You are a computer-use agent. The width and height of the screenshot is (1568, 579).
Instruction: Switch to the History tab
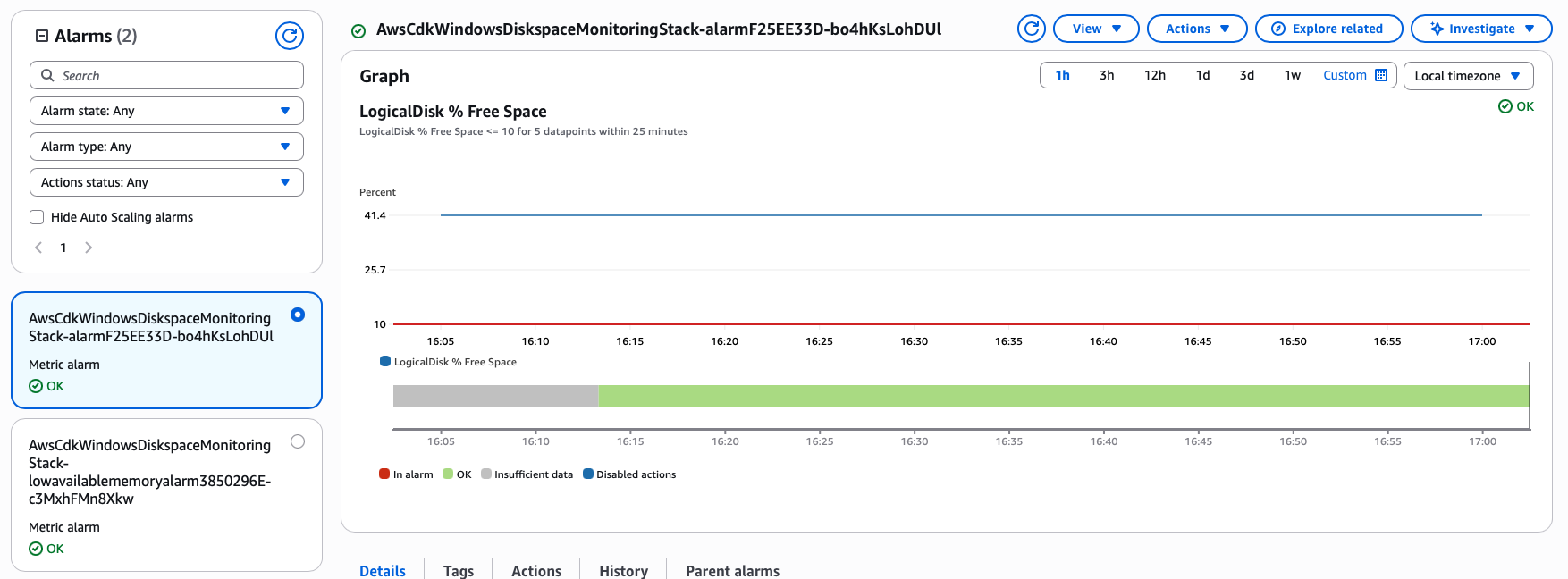(623, 570)
